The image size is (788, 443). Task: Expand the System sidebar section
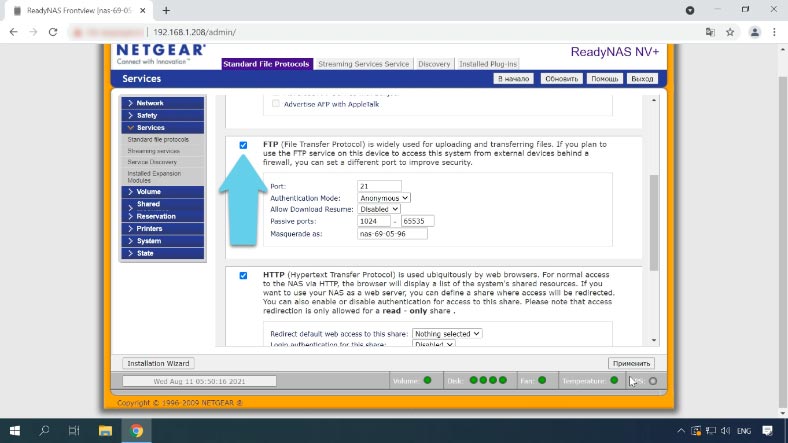coord(163,241)
